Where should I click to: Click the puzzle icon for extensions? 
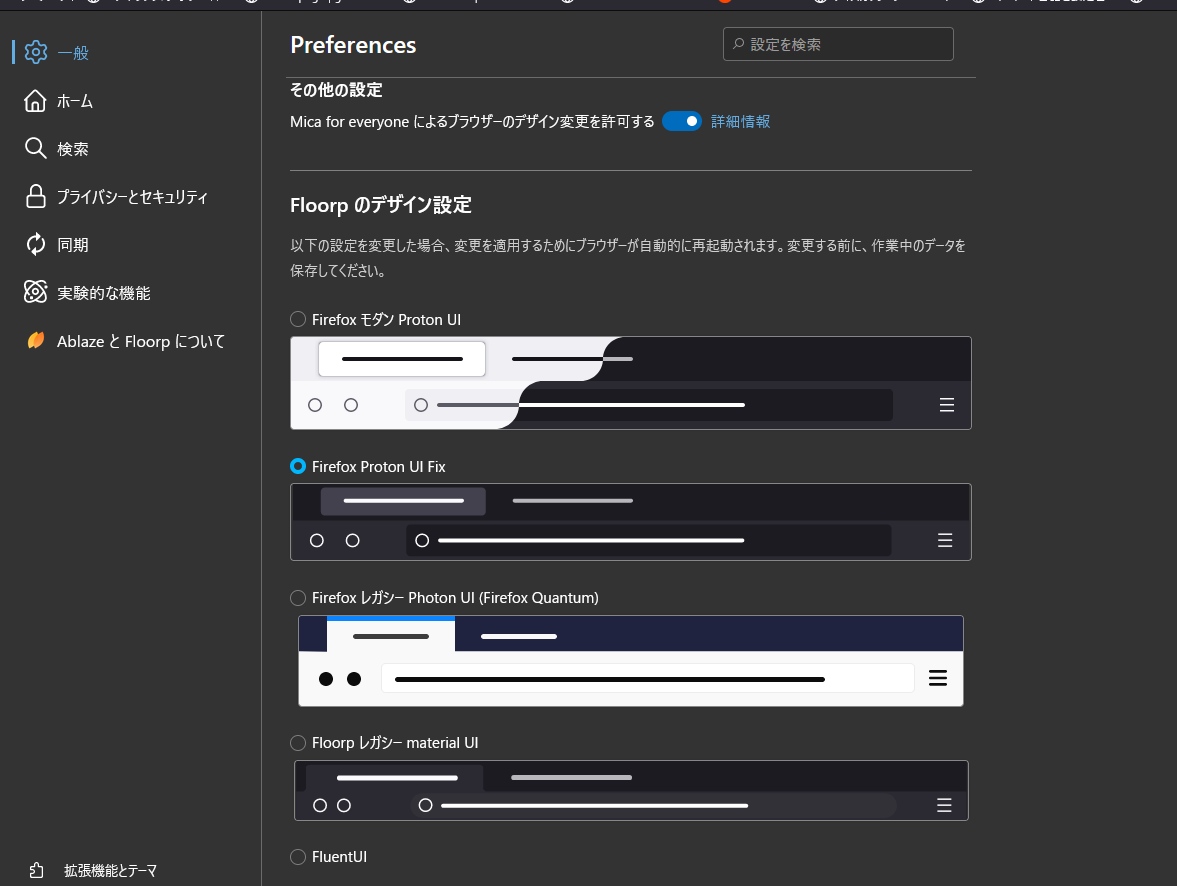(36, 870)
